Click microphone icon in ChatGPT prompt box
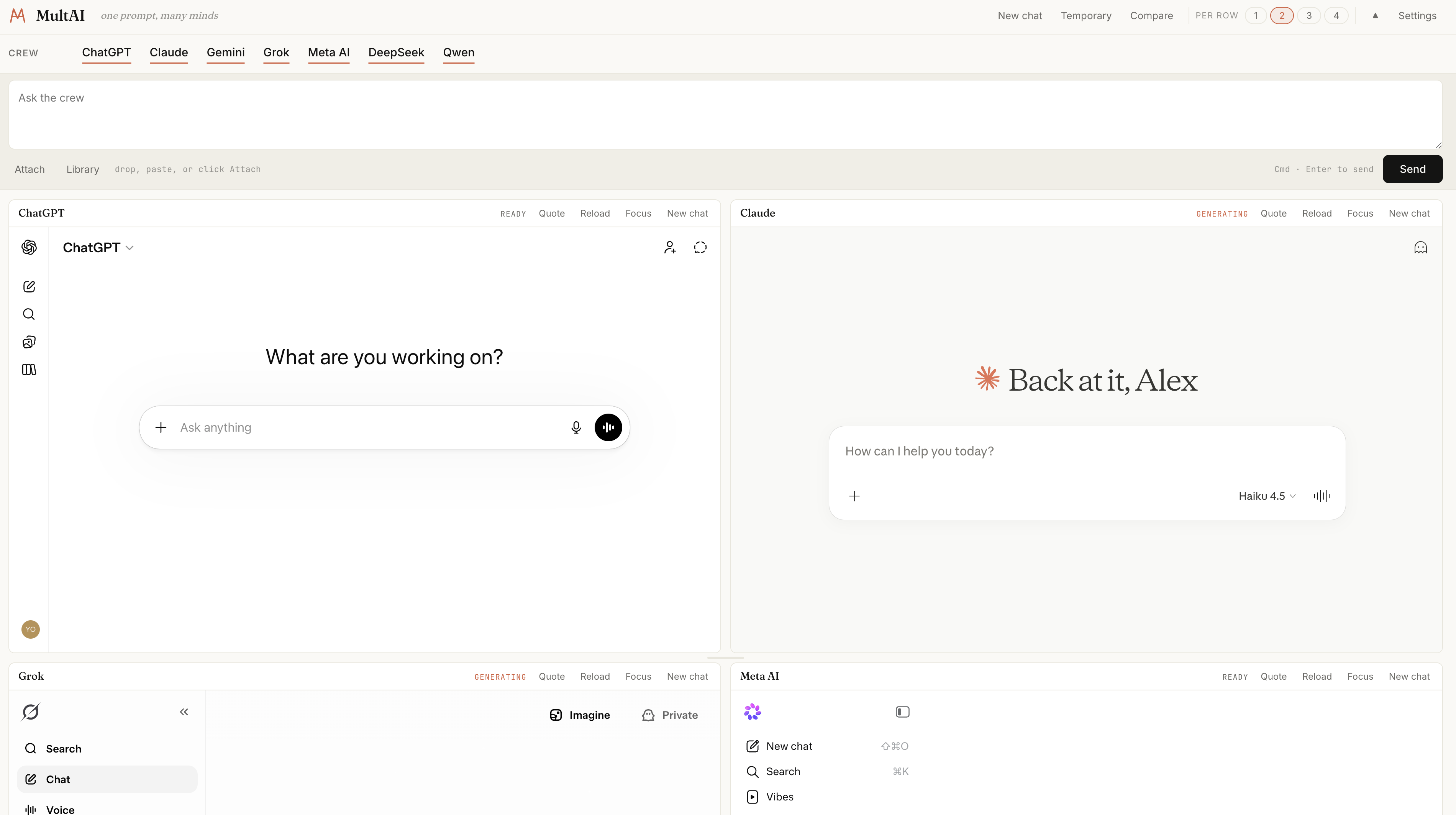Image resolution: width=1456 pixels, height=815 pixels. click(576, 427)
